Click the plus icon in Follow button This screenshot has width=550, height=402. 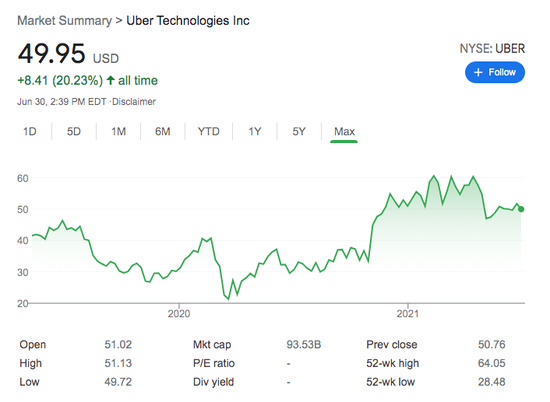pos(478,72)
